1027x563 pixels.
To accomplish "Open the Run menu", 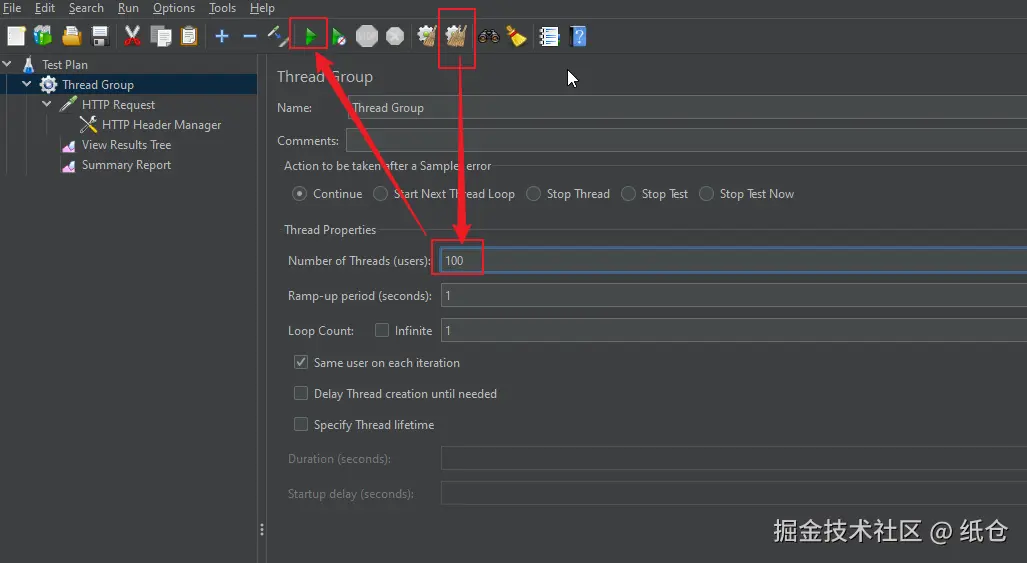I will [x=128, y=8].
